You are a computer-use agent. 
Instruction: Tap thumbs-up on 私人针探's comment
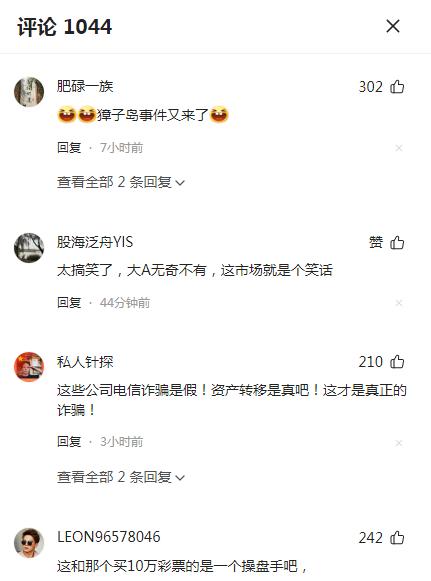(x=397, y=362)
